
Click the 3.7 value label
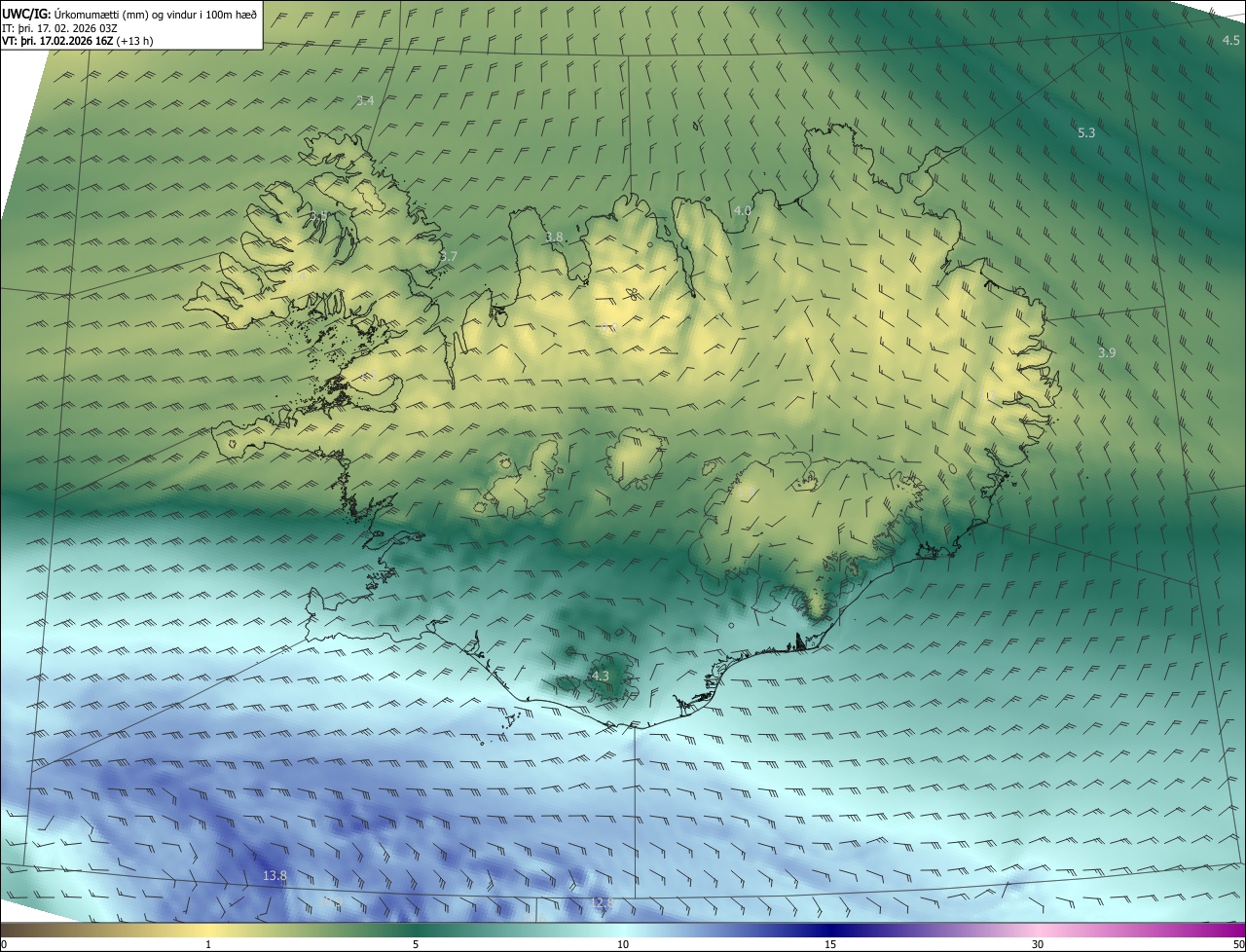click(448, 256)
